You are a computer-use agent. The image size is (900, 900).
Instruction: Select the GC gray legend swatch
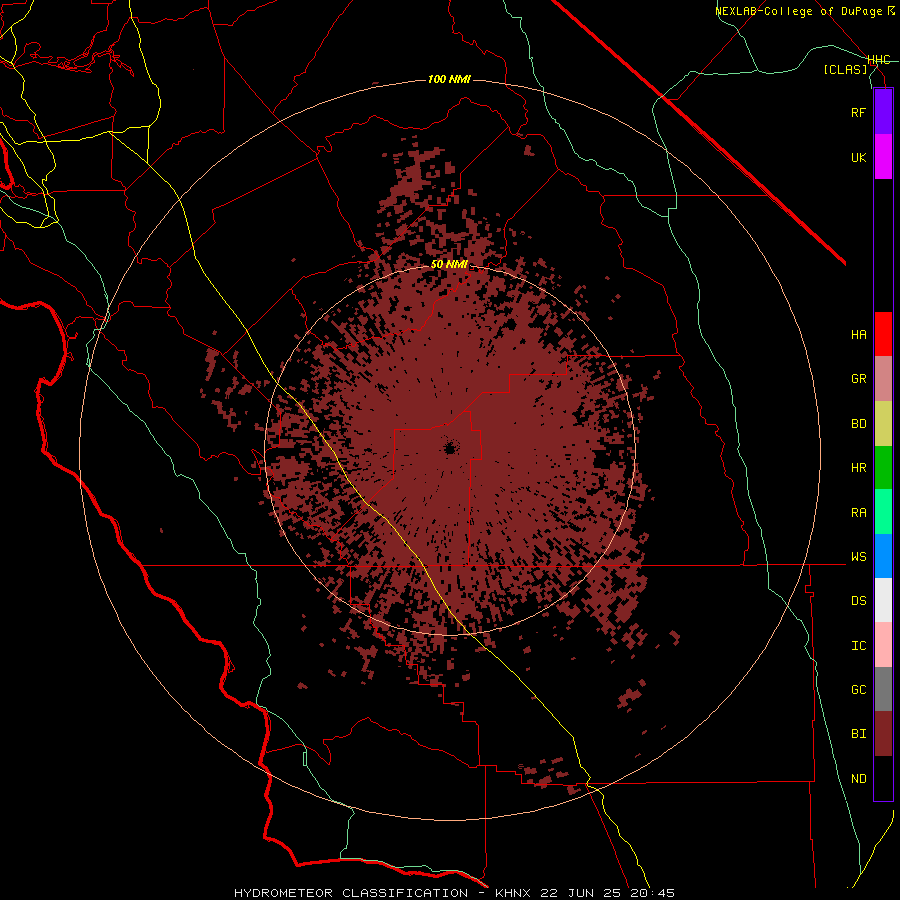tap(883, 689)
